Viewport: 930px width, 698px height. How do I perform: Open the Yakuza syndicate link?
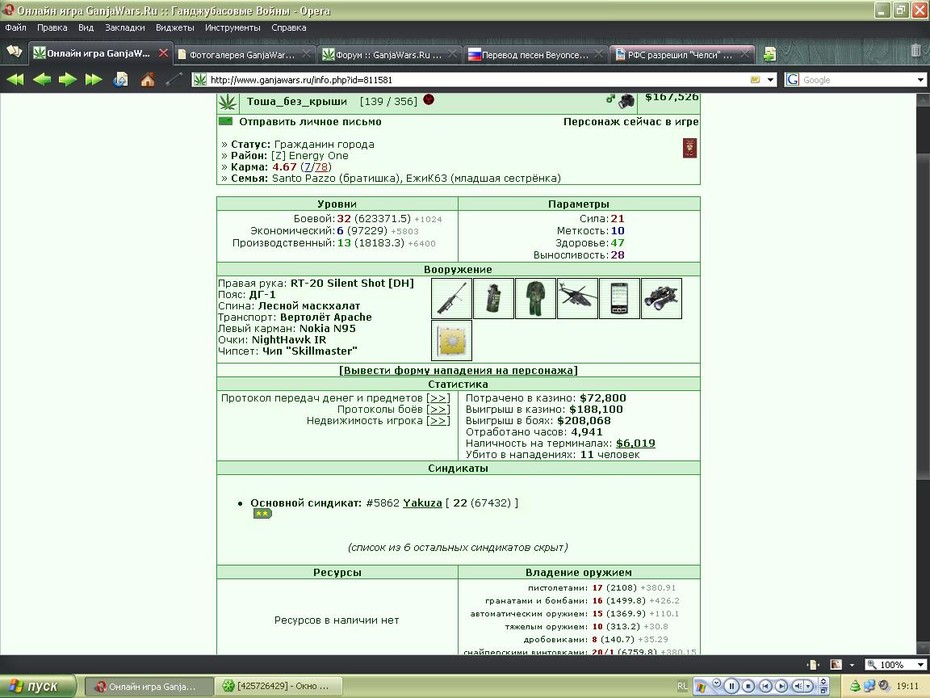[x=422, y=503]
